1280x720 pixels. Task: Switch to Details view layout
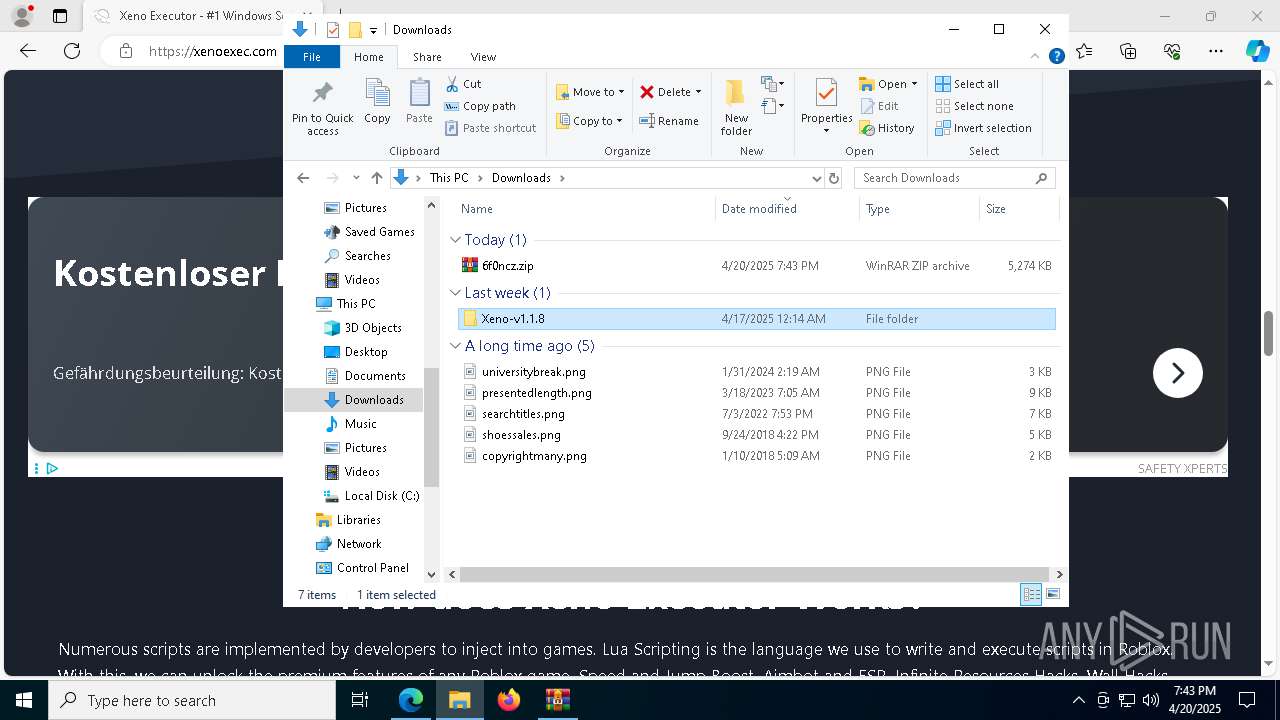click(x=1031, y=595)
